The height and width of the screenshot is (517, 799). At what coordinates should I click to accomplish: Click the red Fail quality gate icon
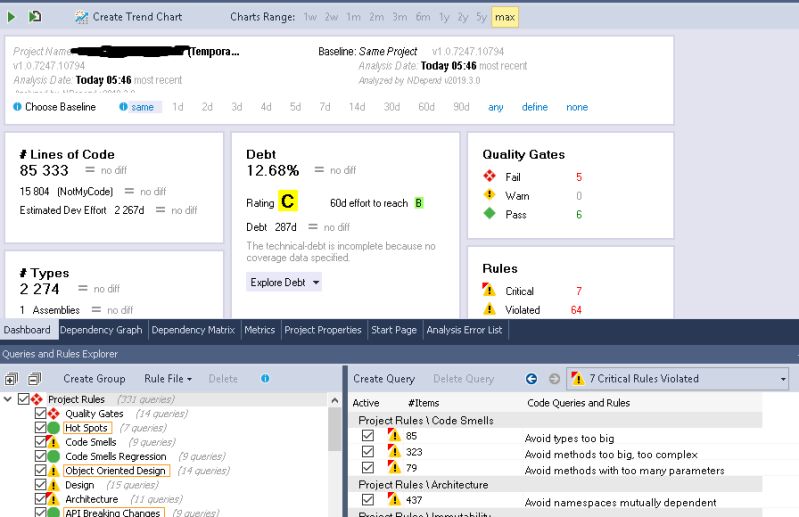[x=490, y=176]
